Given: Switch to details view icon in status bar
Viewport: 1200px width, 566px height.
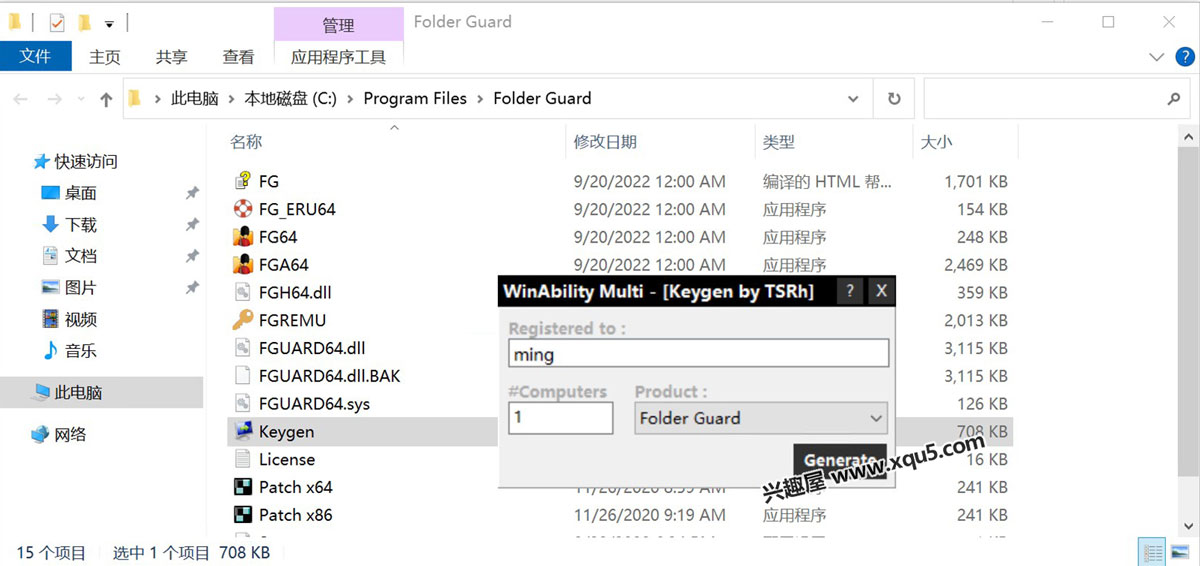Looking at the screenshot, I should (x=1153, y=552).
